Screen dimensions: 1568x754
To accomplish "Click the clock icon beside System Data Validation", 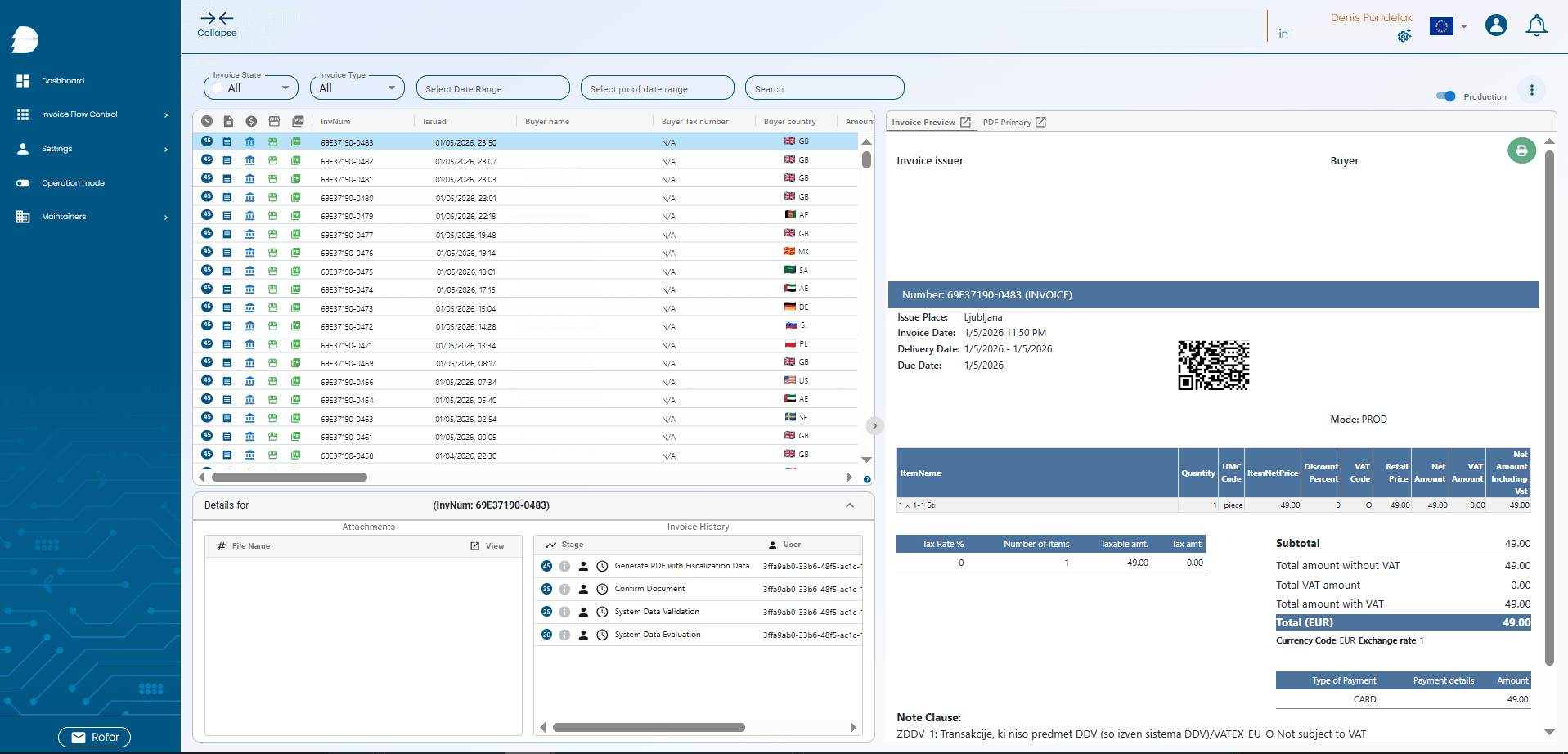I will (x=601, y=612).
